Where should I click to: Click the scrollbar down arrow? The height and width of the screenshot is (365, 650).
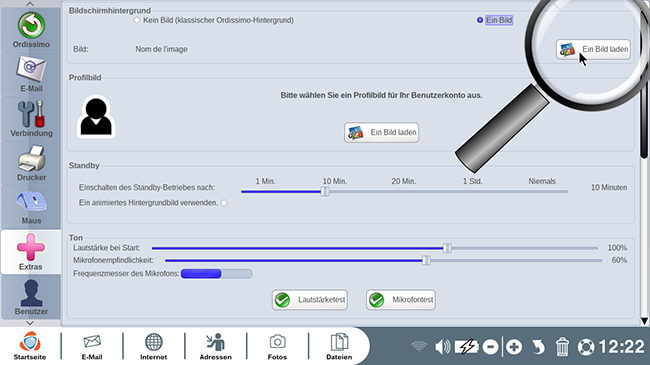click(644, 321)
